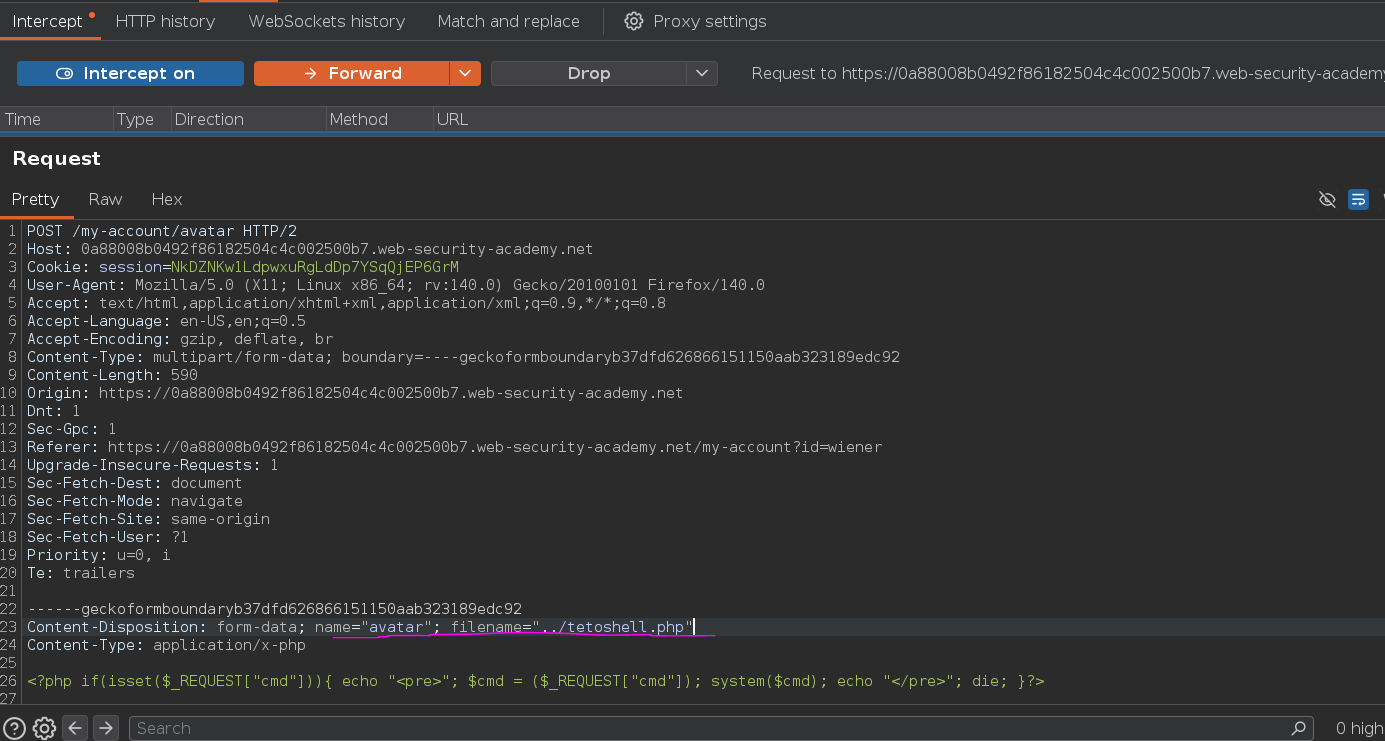Image resolution: width=1385 pixels, height=741 pixels.
Task: Click the Accept header line
Action: [x=346, y=303]
